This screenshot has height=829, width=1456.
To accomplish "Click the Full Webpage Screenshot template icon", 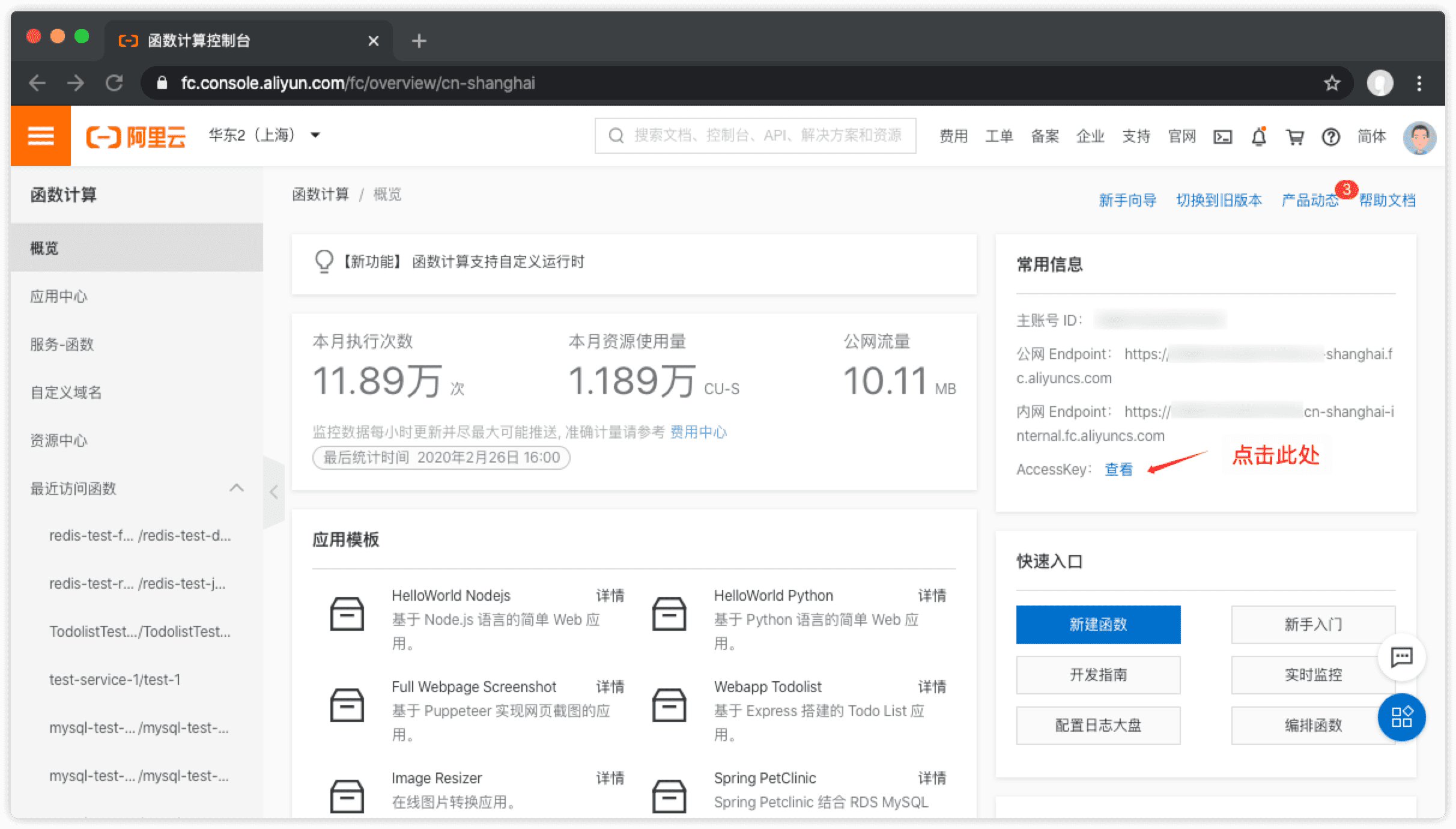I will [x=347, y=705].
